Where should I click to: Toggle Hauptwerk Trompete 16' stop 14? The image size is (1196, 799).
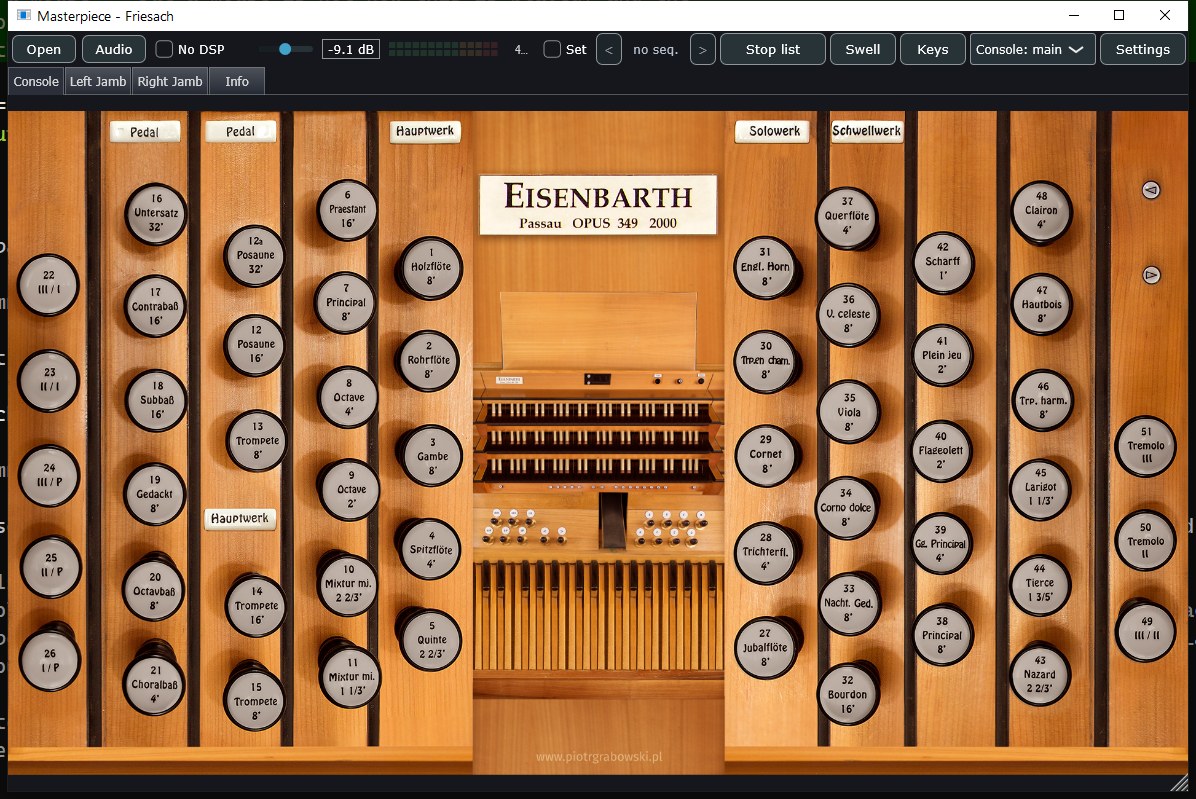click(x=256, y=605)
